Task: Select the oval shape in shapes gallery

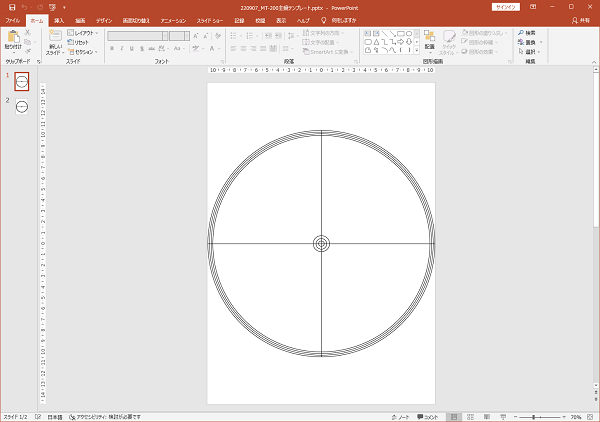Action: (x=409, y=34)
